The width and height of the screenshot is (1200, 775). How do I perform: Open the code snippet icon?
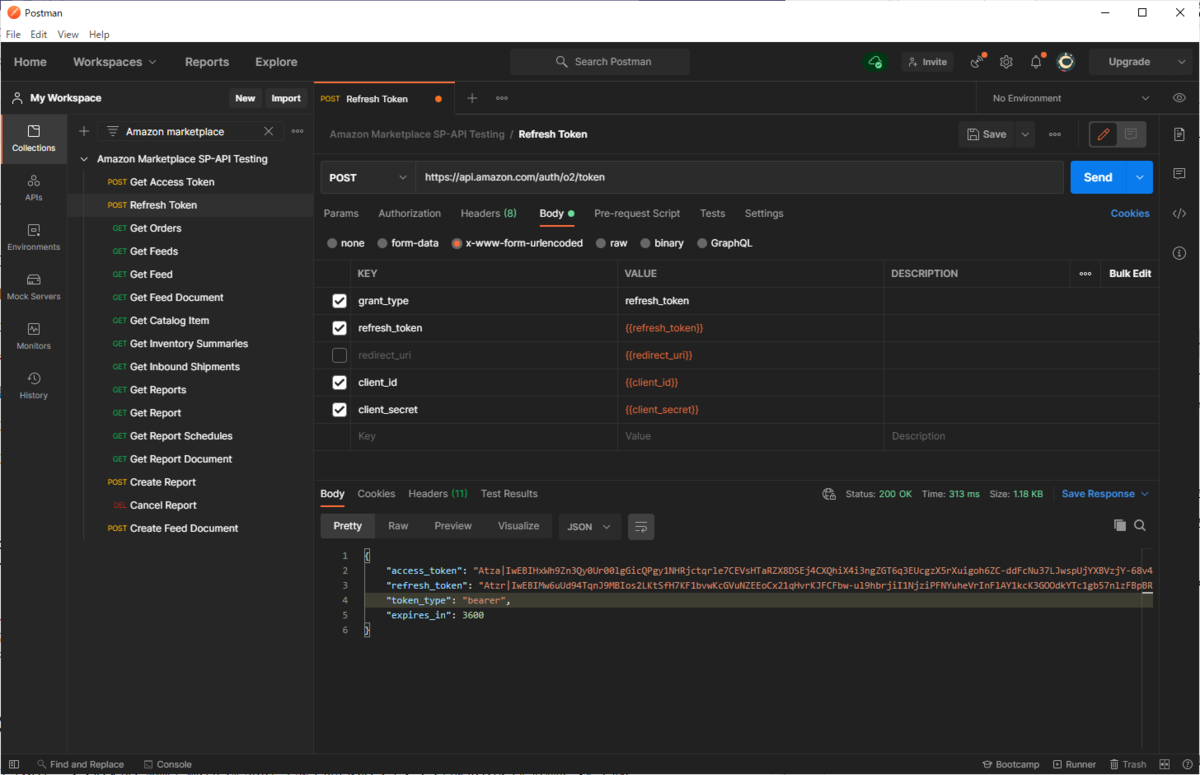click(x=1180, y=213)
